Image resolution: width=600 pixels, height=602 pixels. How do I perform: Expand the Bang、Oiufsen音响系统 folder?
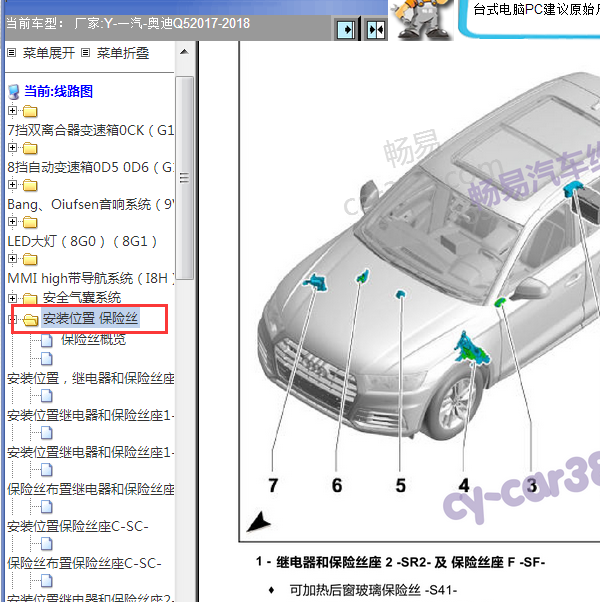pos(12,185)
